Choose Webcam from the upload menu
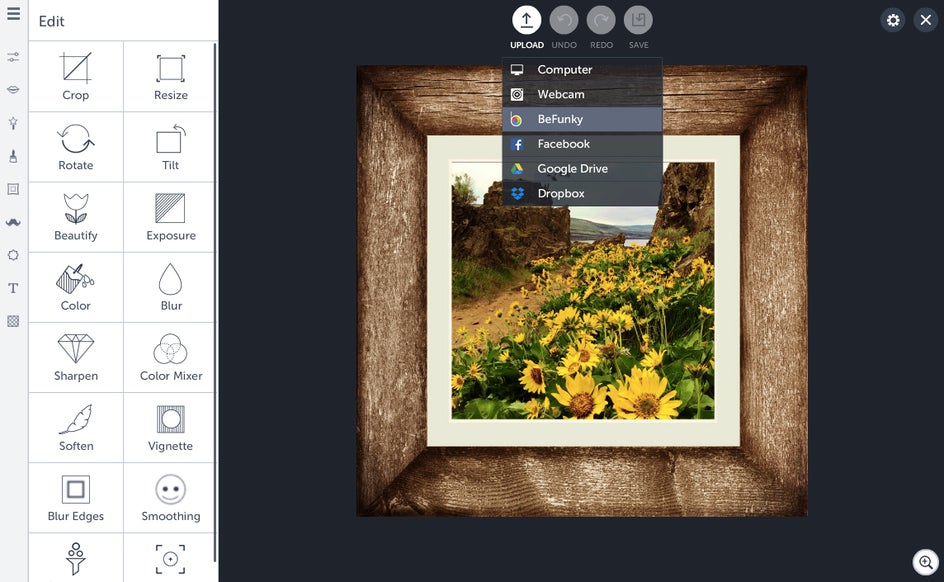The height and width of the screenshot is (582, 944). [x=582, y=94]
